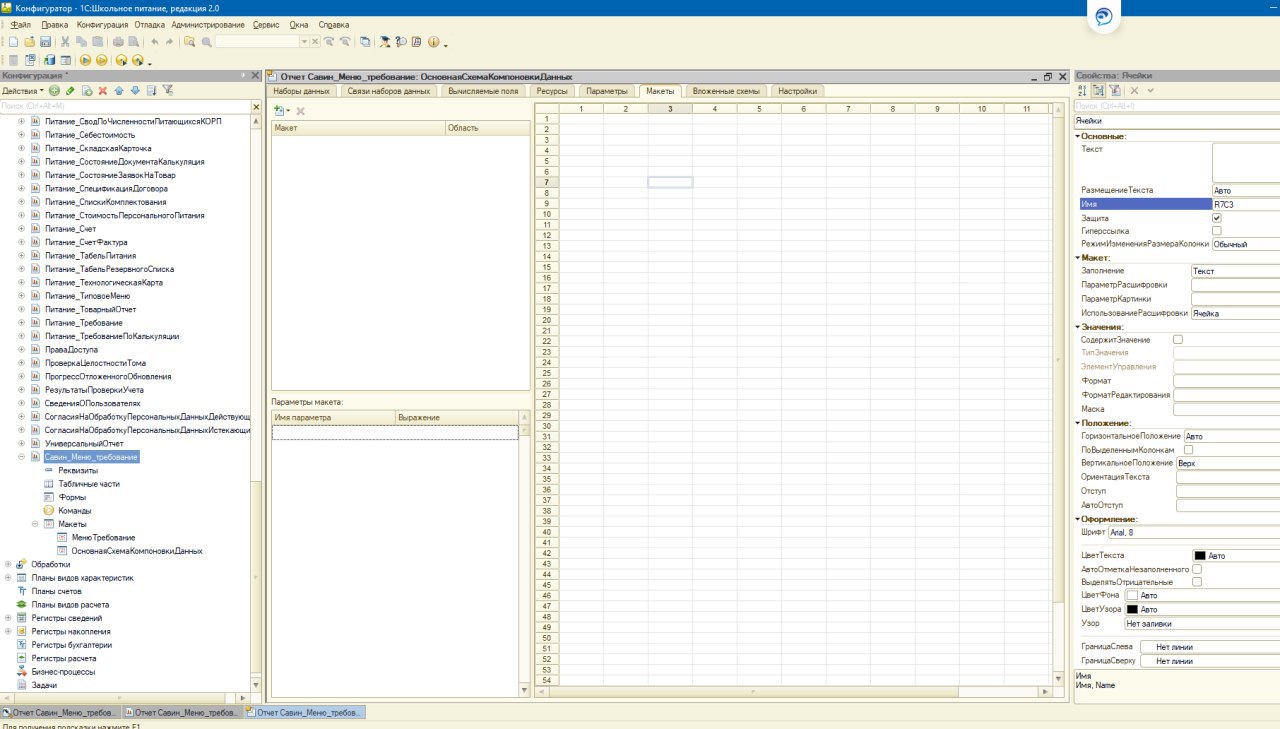This screenshot has width=1280, height=729.
Task: Click the Add template icon above Макет list
Action: pyautogui.click(x=279, y=110)
